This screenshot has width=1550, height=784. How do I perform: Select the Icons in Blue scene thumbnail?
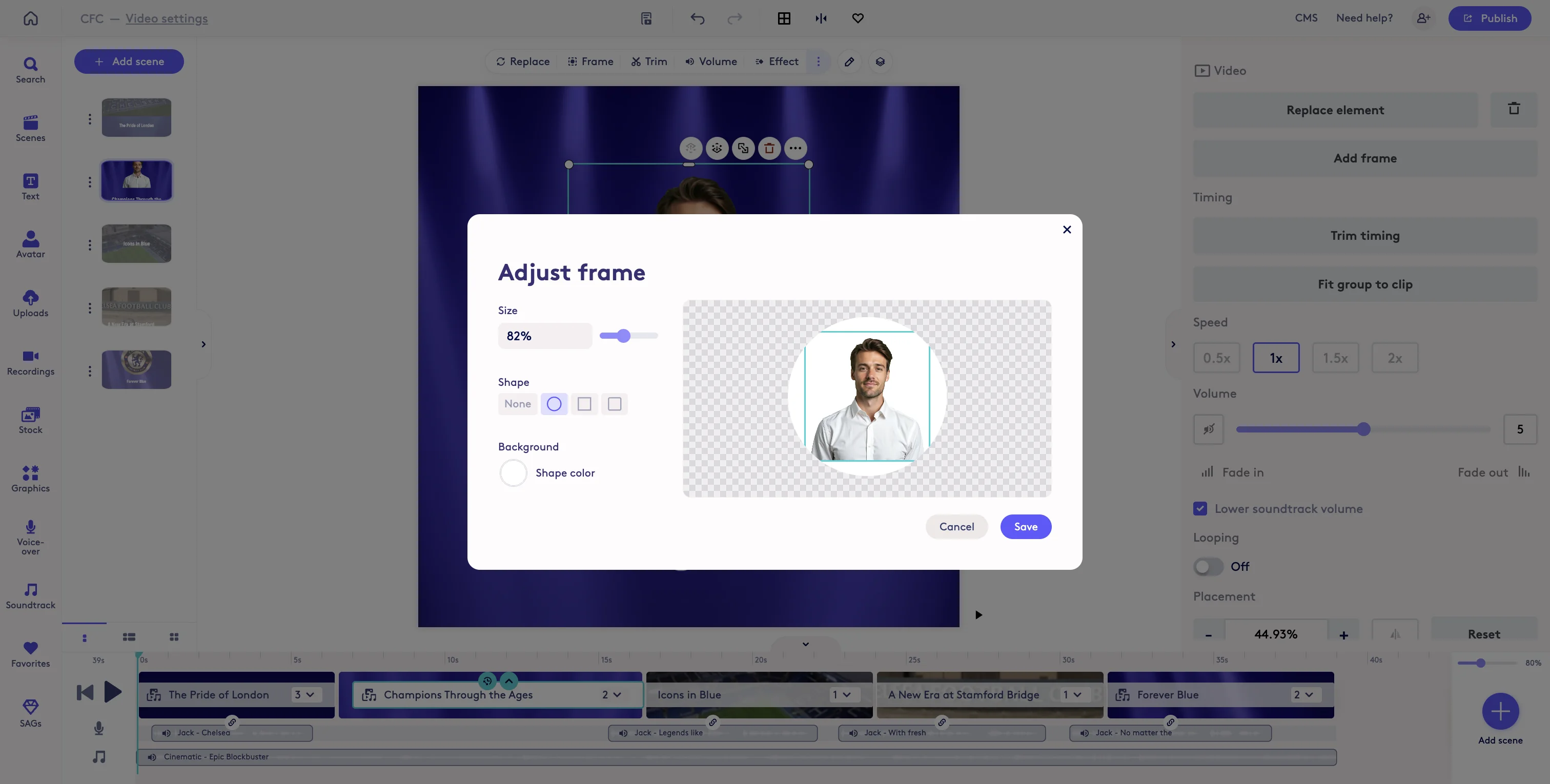136,243
